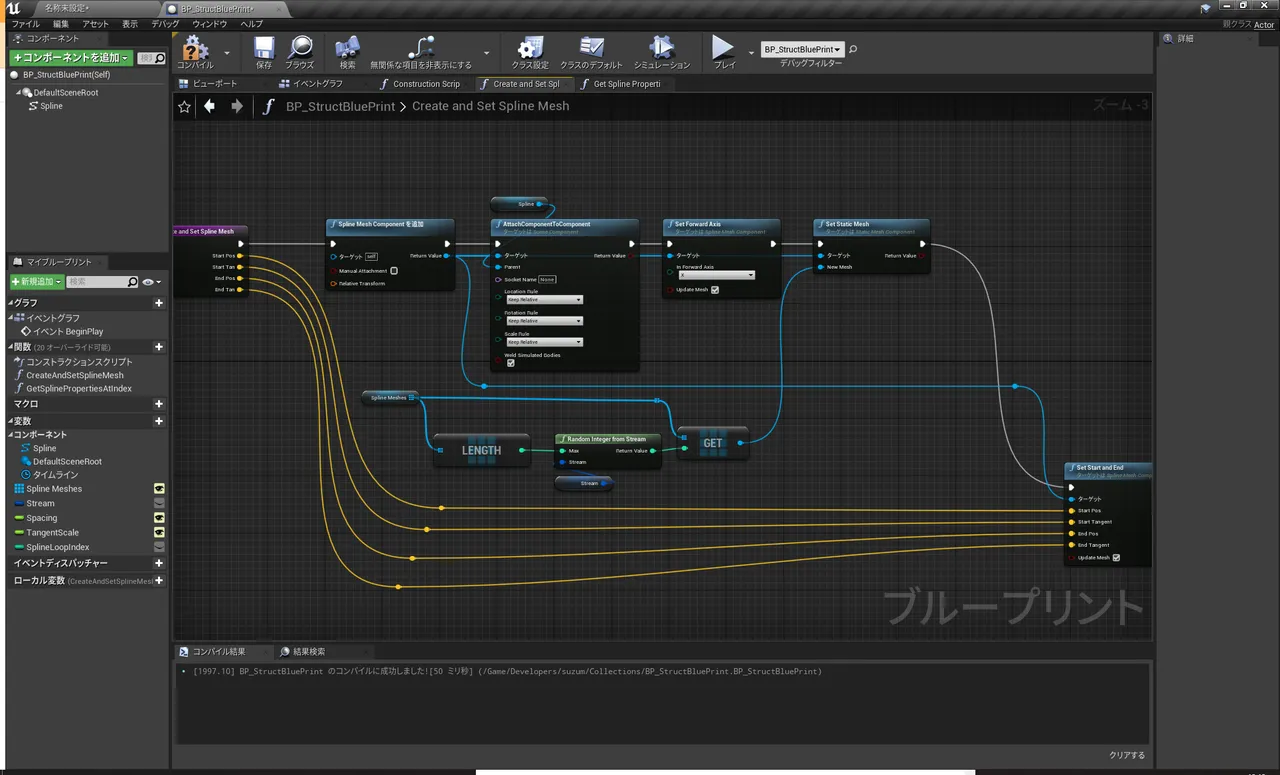Image resolution: width=1280 pixels, height=775 pixels.
Task: Open the Location Rule dropdown
Action: coord(544,300)
